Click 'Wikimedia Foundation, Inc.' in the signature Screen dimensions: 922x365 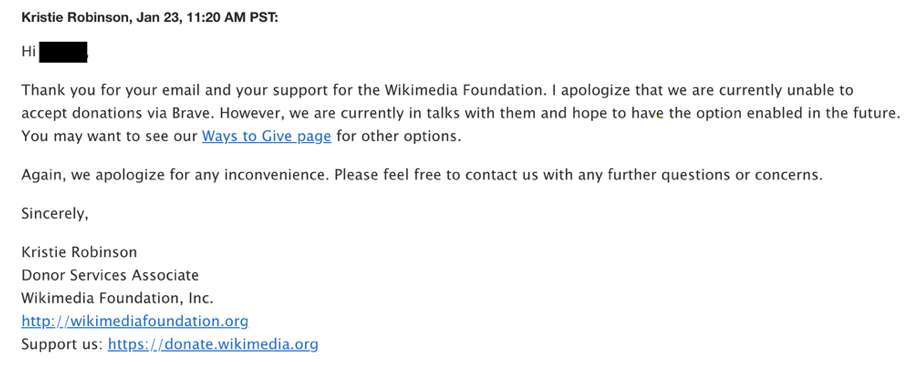(x=117, y=298)
